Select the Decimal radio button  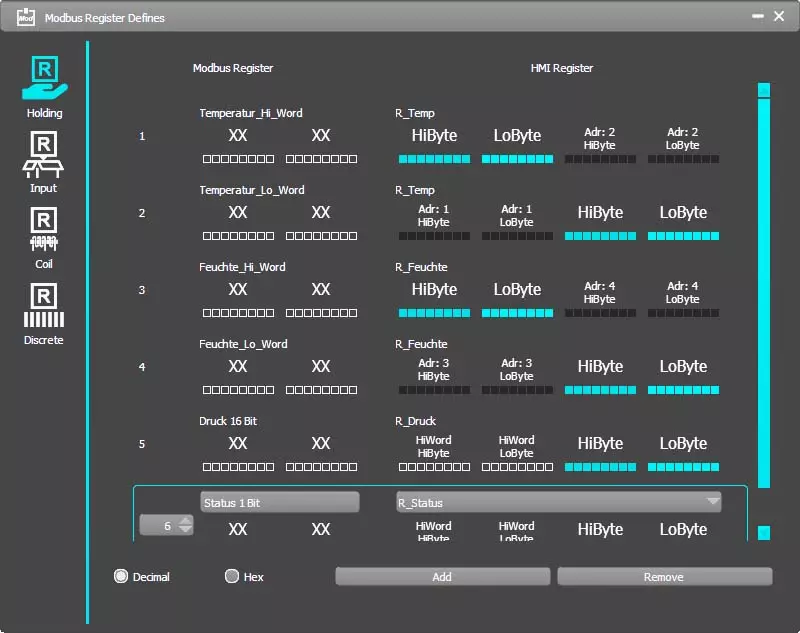coord(122,576)
